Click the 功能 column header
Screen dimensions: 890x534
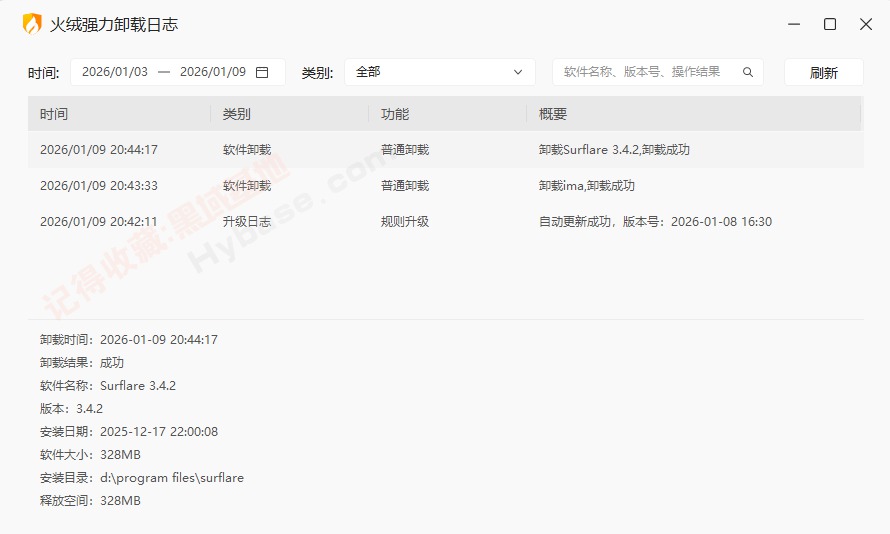395,114
